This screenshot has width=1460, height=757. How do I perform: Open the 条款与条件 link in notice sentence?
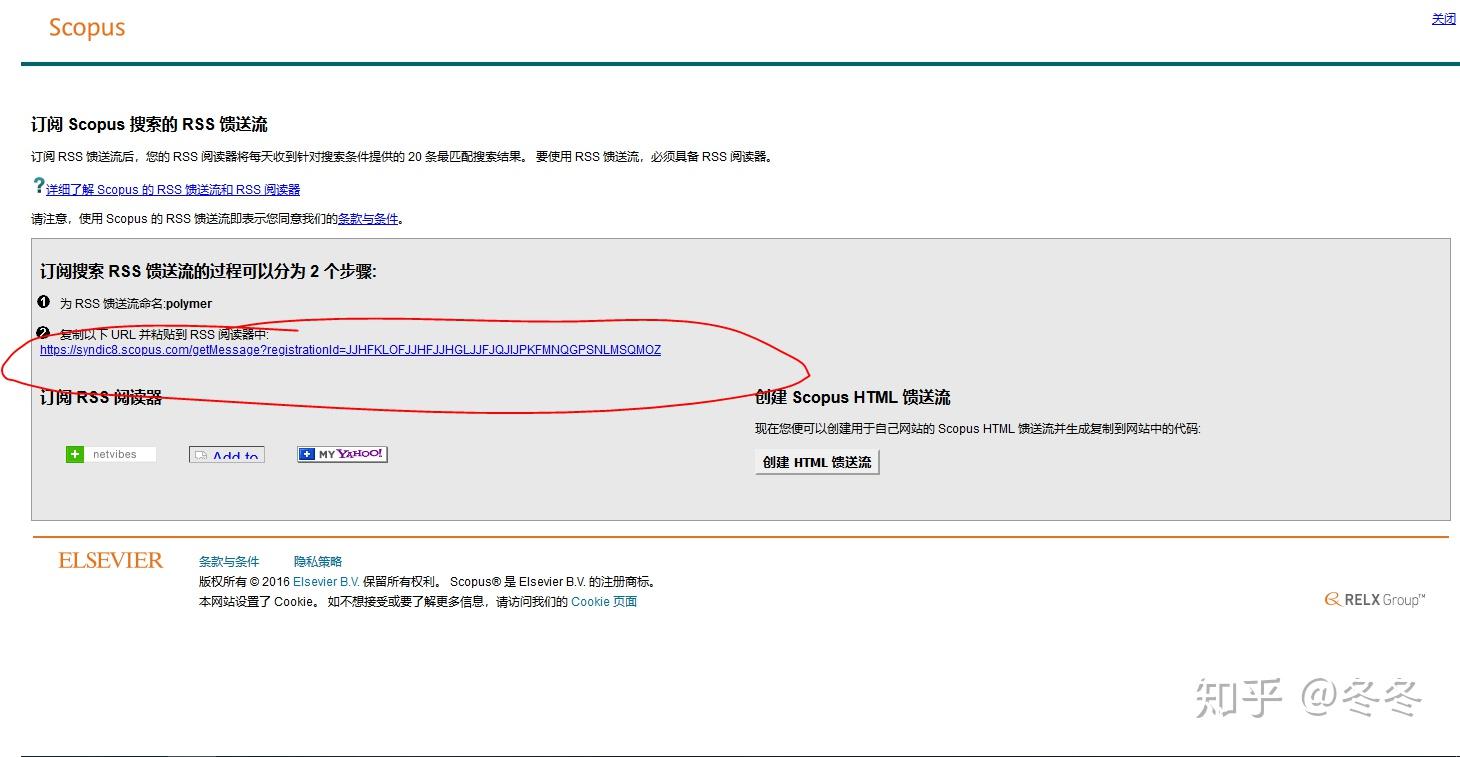[x=368, y=218]
